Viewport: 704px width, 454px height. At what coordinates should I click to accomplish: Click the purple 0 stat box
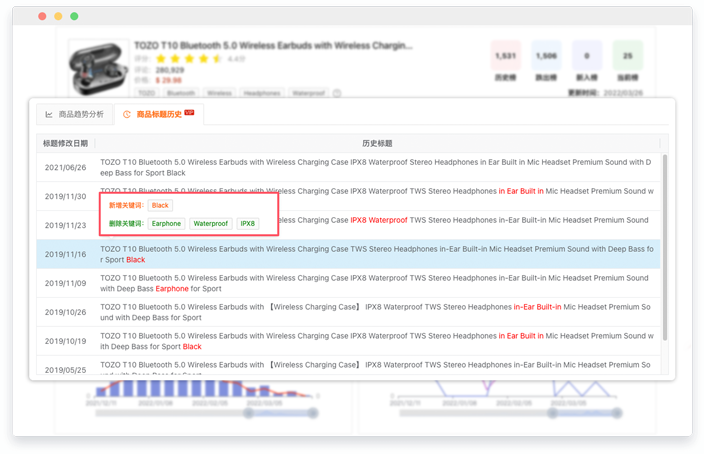click(x=587, y=56)
